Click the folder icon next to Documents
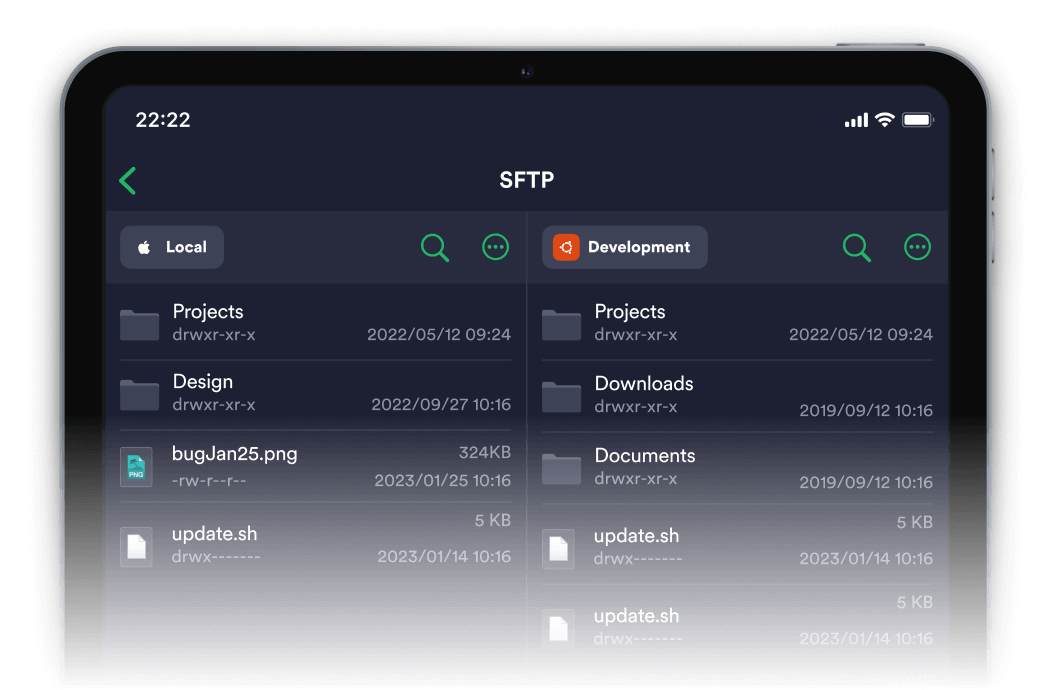This screenshot has height=690, width=1052. tap(561, 466)
